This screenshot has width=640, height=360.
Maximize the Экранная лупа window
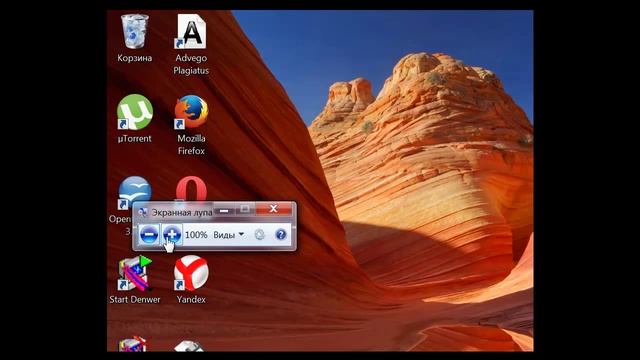pyautogui.click(x=245, y=209)
